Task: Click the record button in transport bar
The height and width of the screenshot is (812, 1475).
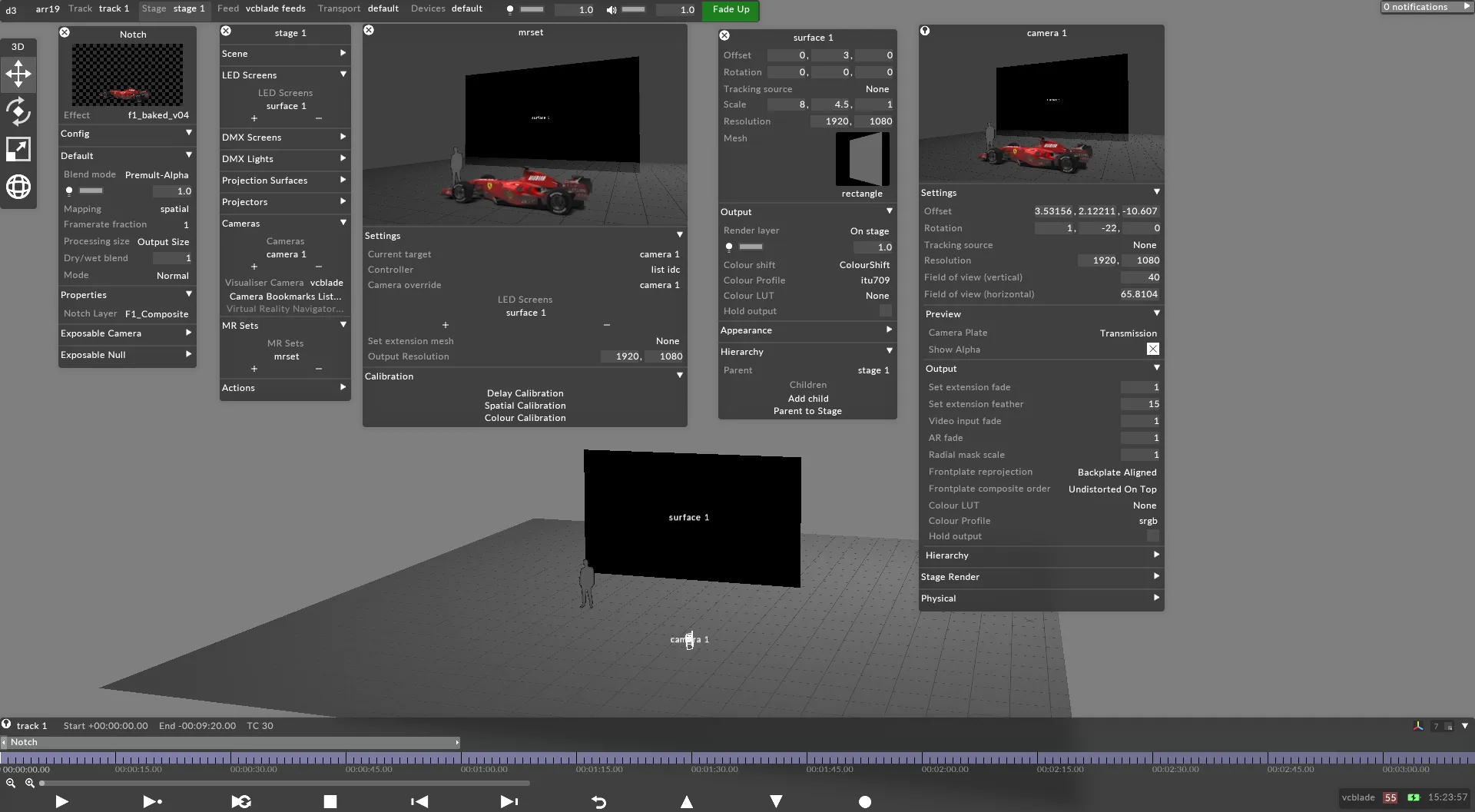Action: [865, 802]
